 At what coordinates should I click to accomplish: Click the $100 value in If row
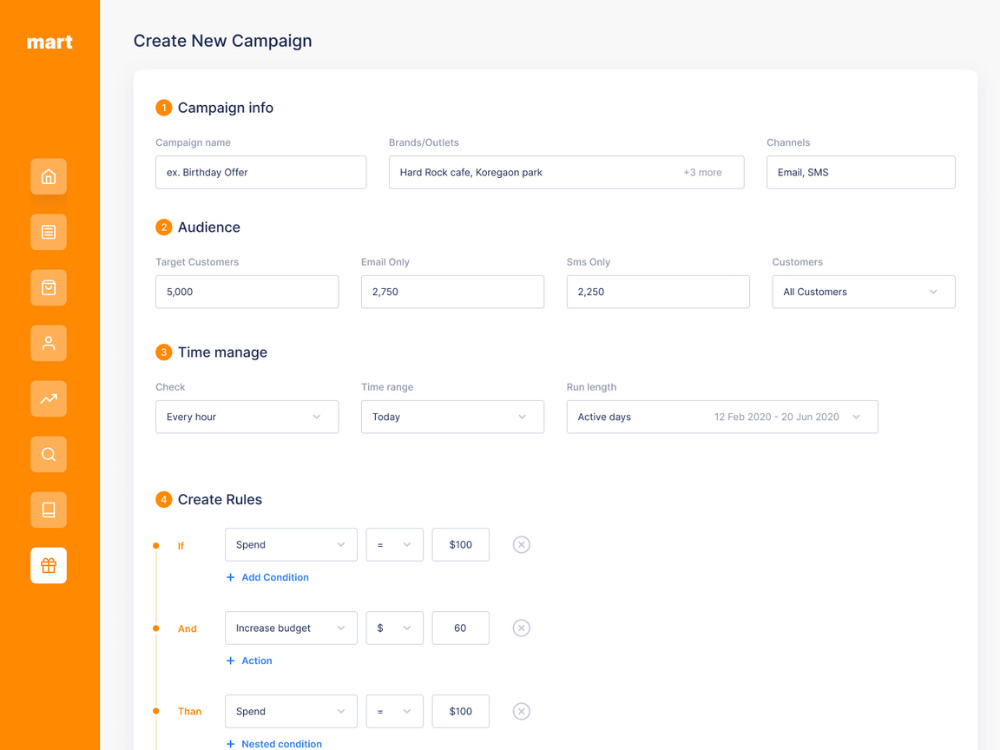point(460,545)
